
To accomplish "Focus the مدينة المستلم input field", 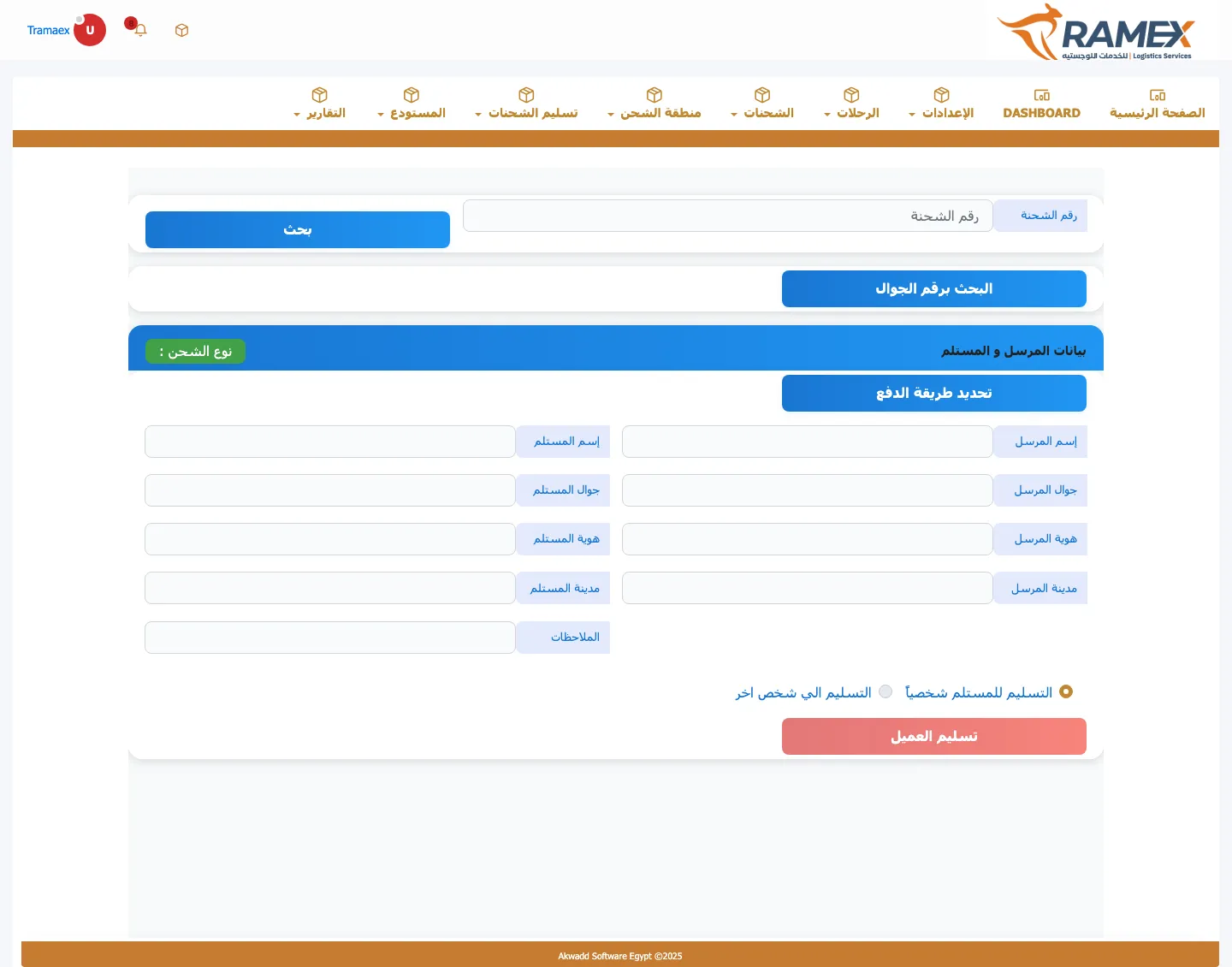I will (330, 588).
